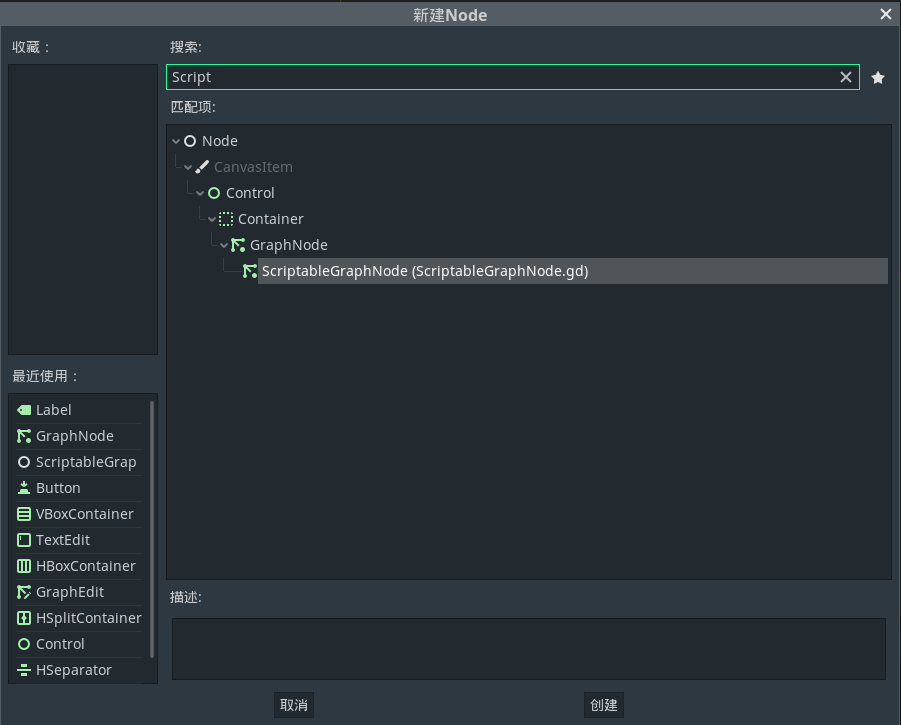Click the Control node icon in the tree
This screenshot has width=901, height=725.
tap(214, 192)
